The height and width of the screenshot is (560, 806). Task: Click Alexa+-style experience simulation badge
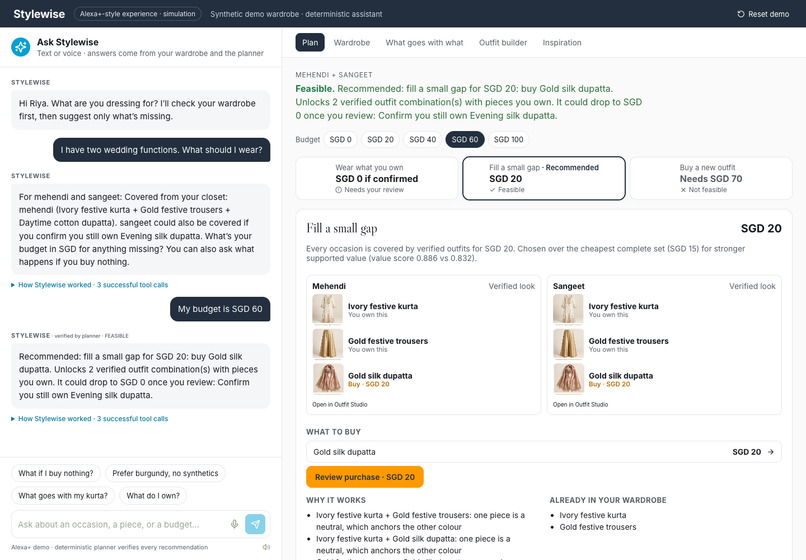[137, 14]
